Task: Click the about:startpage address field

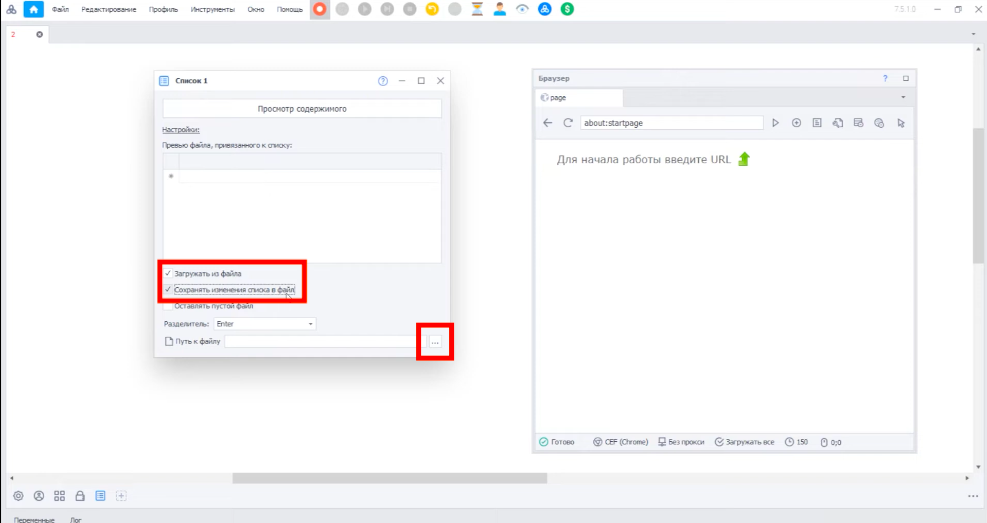Action: [x=672, y=123]
